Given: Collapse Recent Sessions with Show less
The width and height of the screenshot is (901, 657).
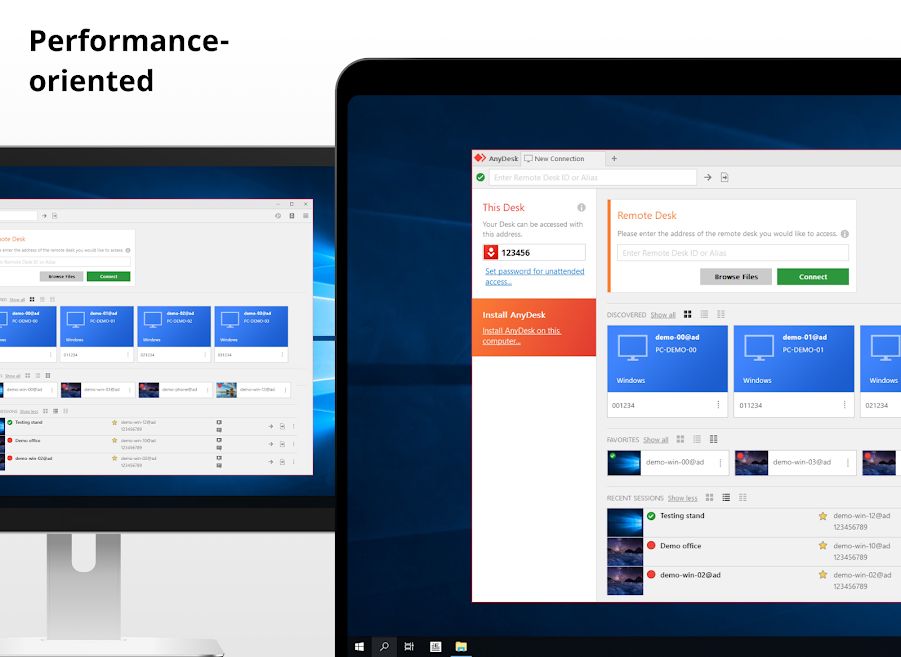Looking at the screenshot, I should point(682,498).
